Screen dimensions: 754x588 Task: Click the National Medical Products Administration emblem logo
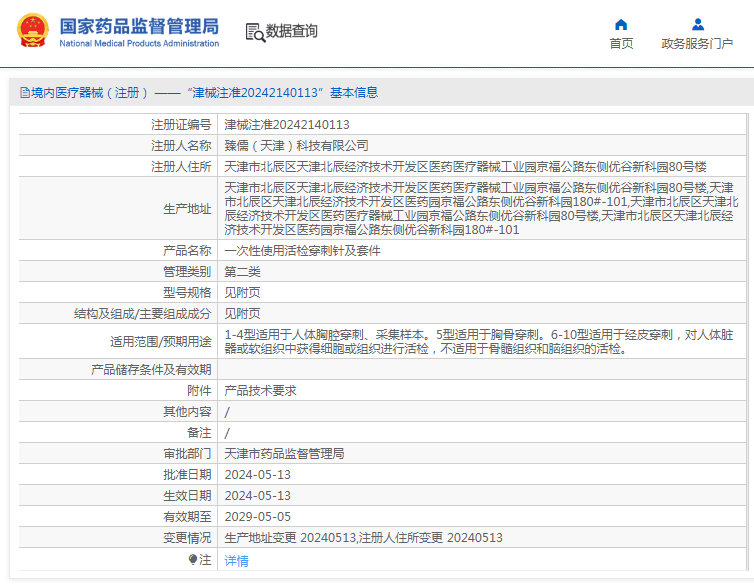31,31
